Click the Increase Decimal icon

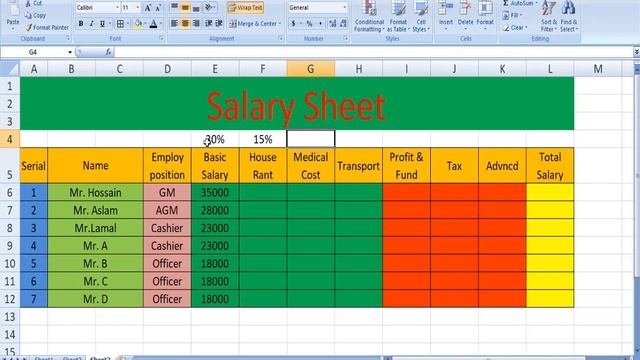(333, 24)
